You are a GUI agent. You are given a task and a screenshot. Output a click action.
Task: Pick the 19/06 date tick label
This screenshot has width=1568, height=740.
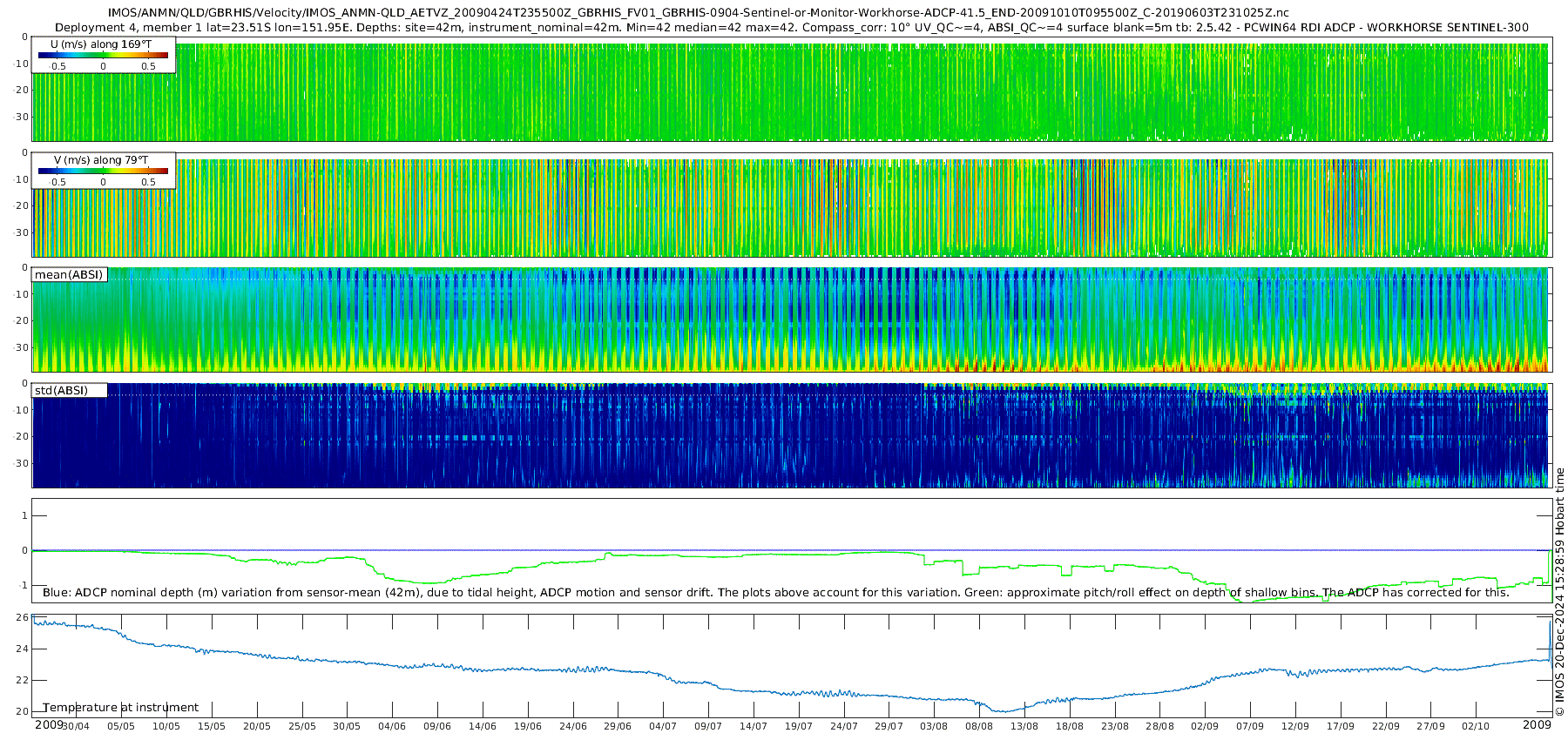tap(528, 726)
